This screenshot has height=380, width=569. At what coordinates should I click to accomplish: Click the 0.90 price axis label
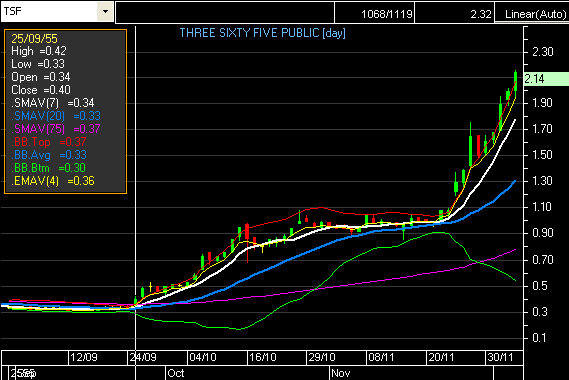click(543, 233)
